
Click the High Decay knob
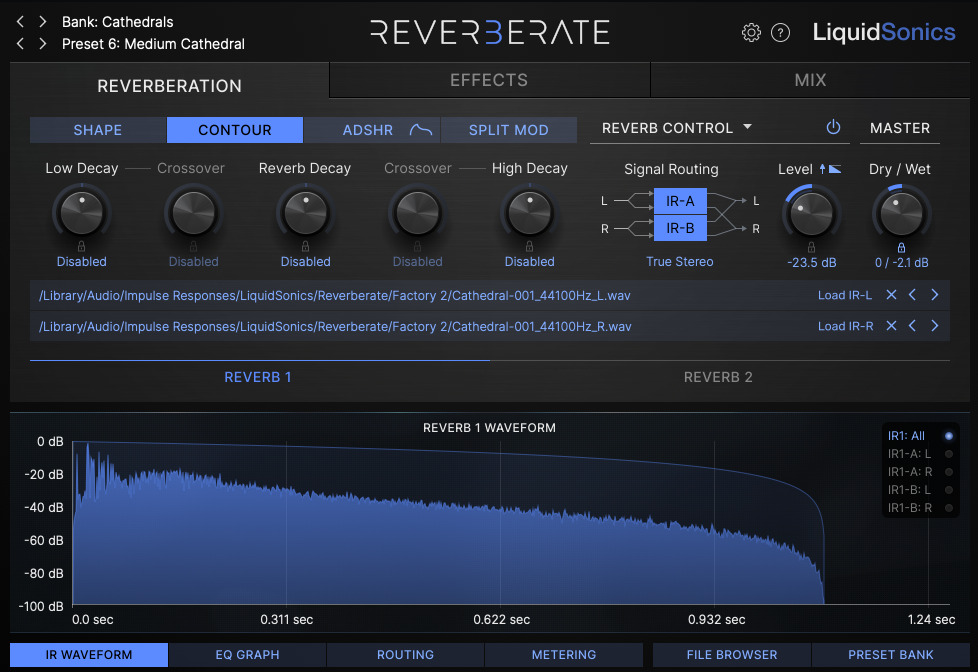click(x=529, y=212)
